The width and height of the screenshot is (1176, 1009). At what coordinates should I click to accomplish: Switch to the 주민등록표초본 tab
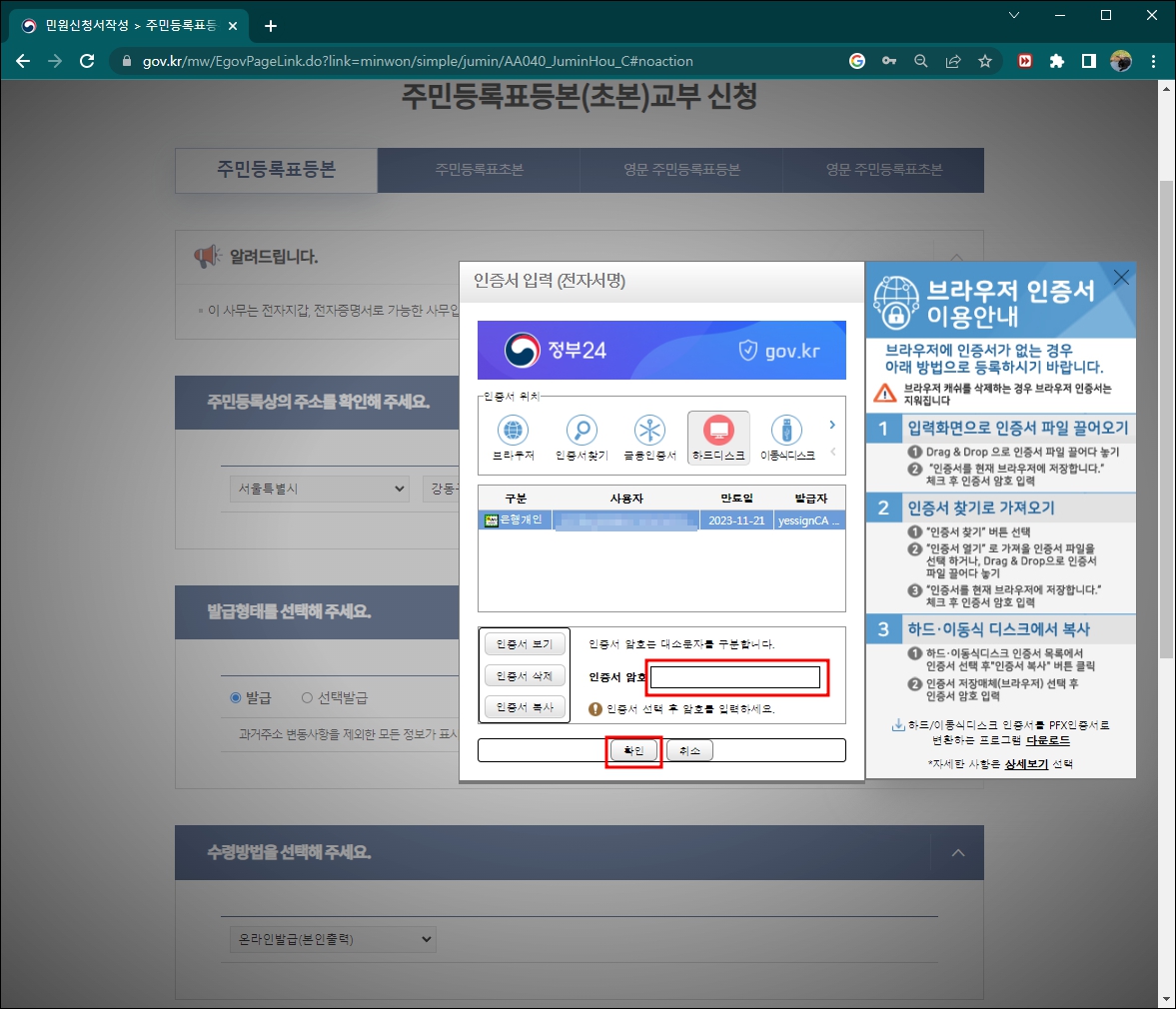click(x=478, y=170)
